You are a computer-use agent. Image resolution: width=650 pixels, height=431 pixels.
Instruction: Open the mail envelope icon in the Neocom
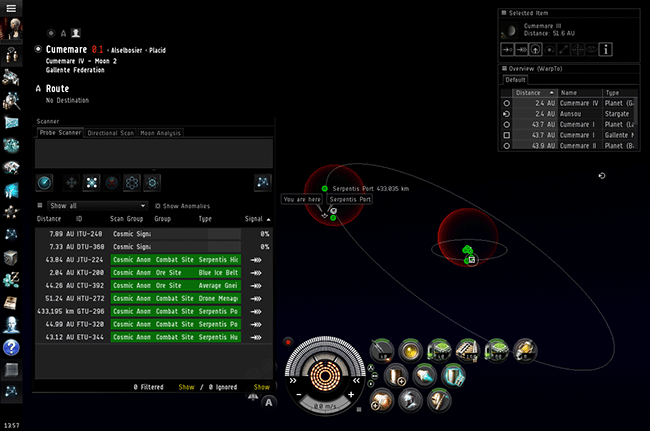[11, 123]
